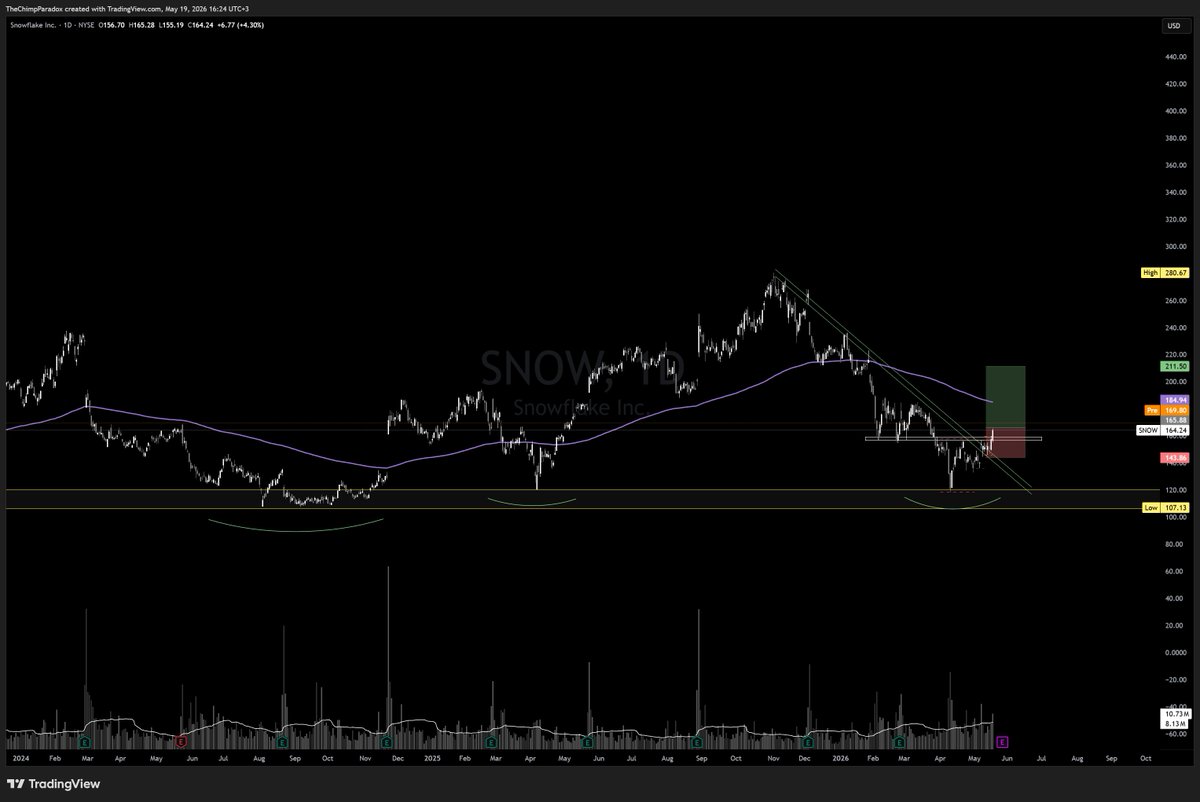This screenshot has width=1200, height=802.
Task: Click the SNOW 164.24 last price label
Action: (1162, 431)
